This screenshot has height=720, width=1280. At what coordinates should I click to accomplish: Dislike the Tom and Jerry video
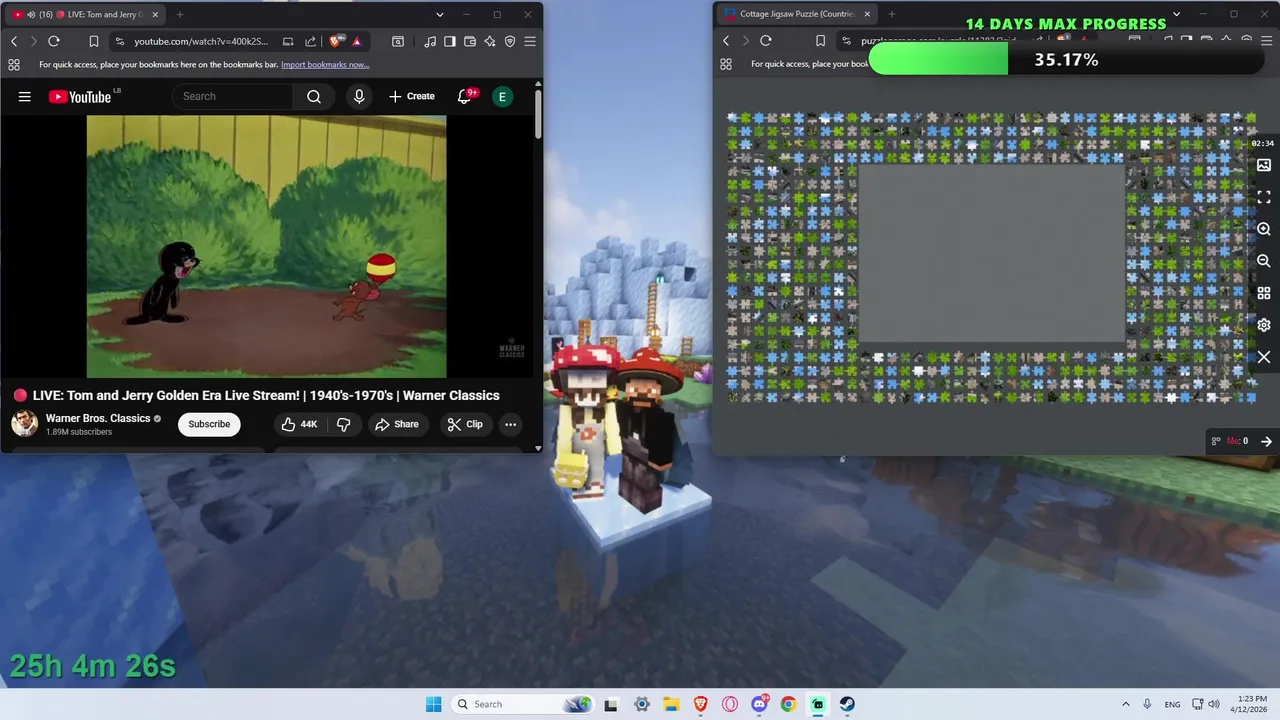pyautogui.click(x=344, y=424)
